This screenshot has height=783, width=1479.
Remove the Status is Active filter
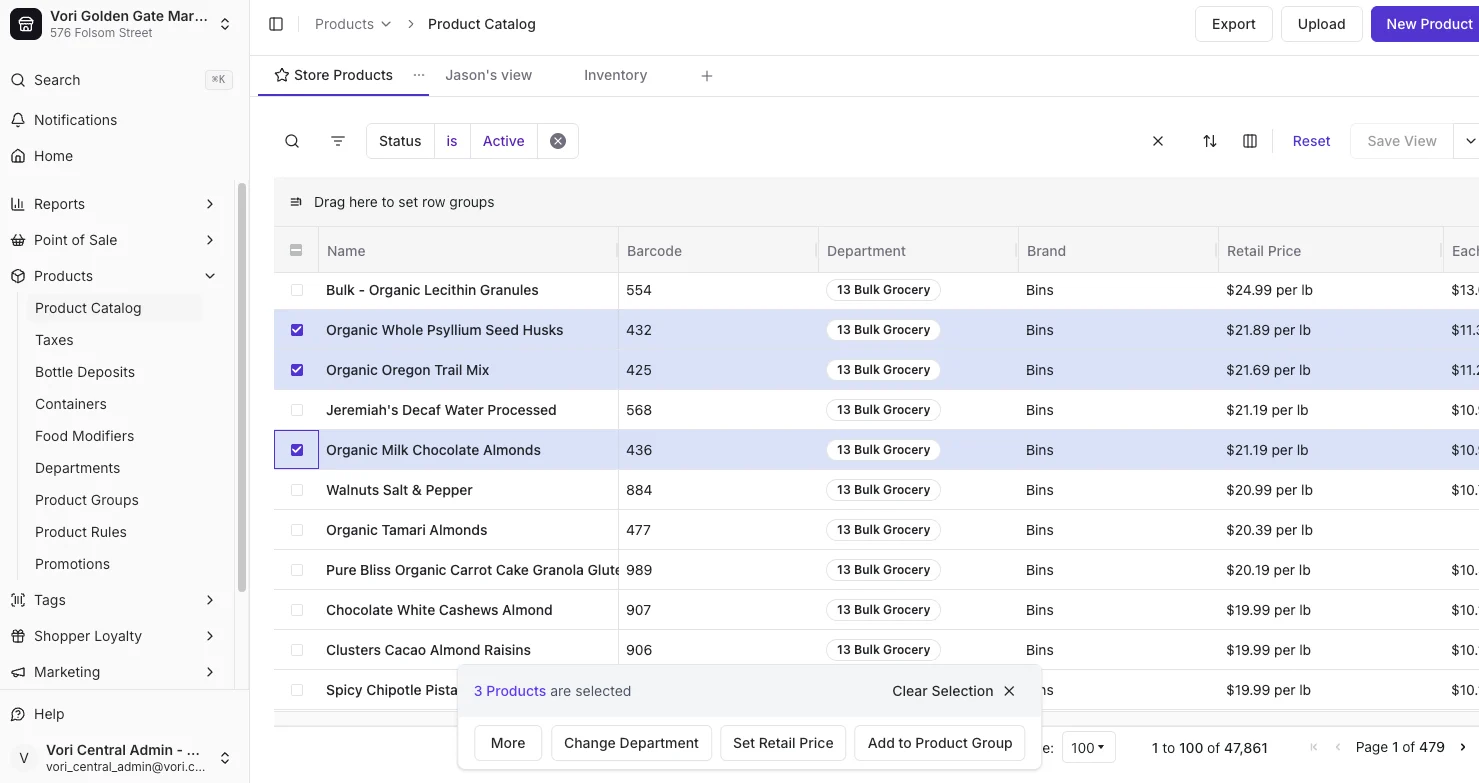[x=558, y=141]
